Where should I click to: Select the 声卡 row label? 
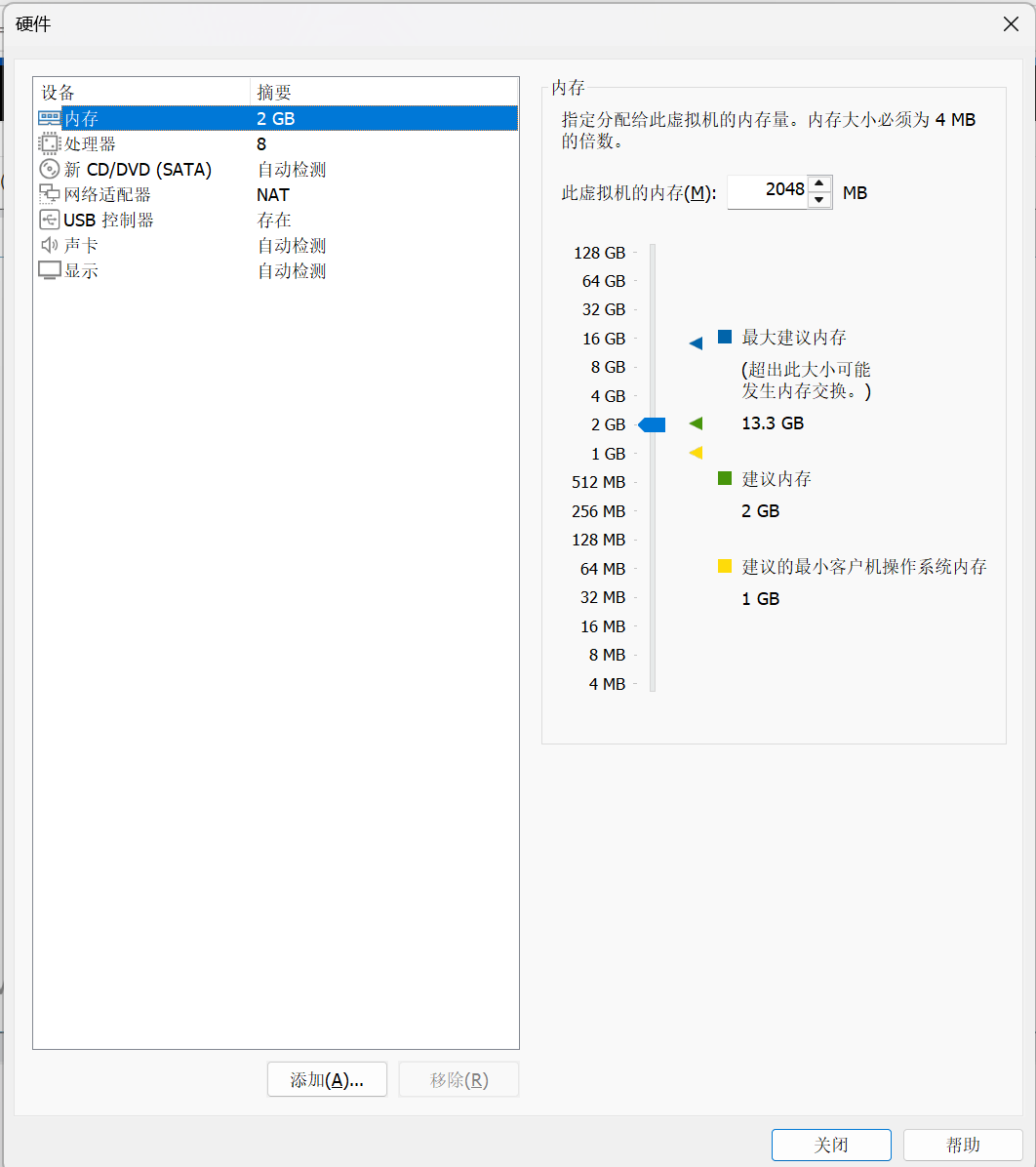click(x=81, y=246)
